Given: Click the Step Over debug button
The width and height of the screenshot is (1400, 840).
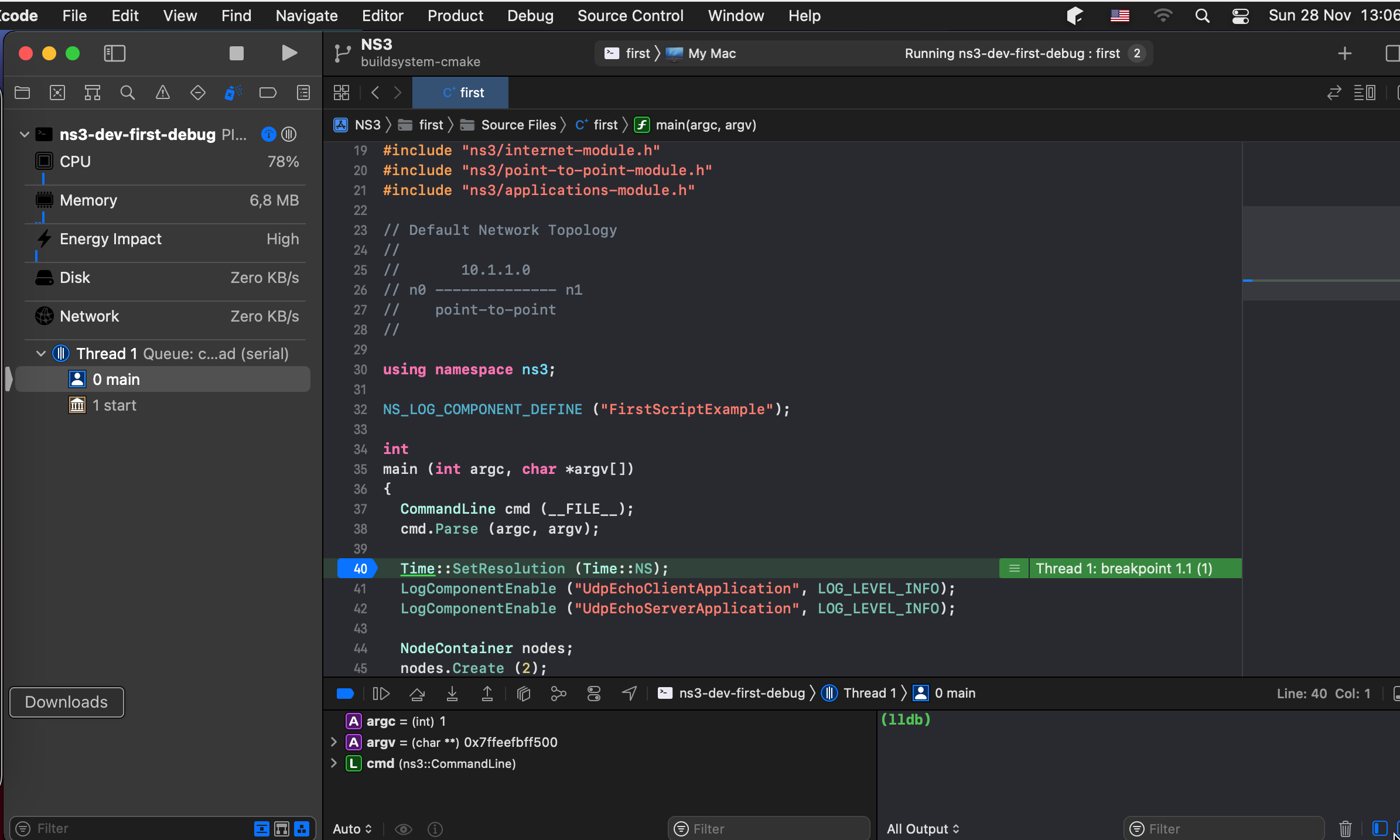Looking at the screenshot, I should point(416,694).
